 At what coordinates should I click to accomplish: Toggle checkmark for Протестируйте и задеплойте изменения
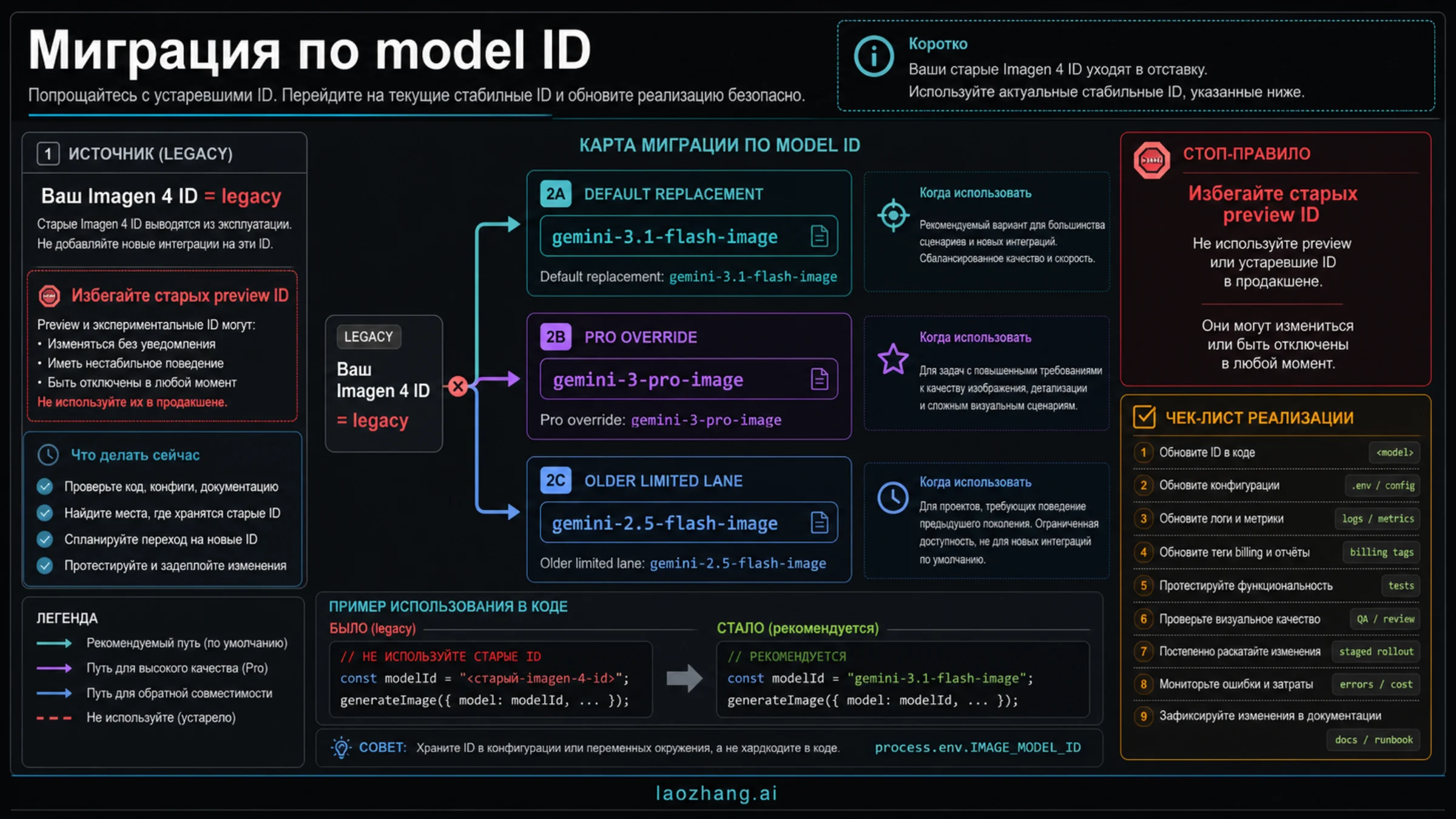point(44,565)
